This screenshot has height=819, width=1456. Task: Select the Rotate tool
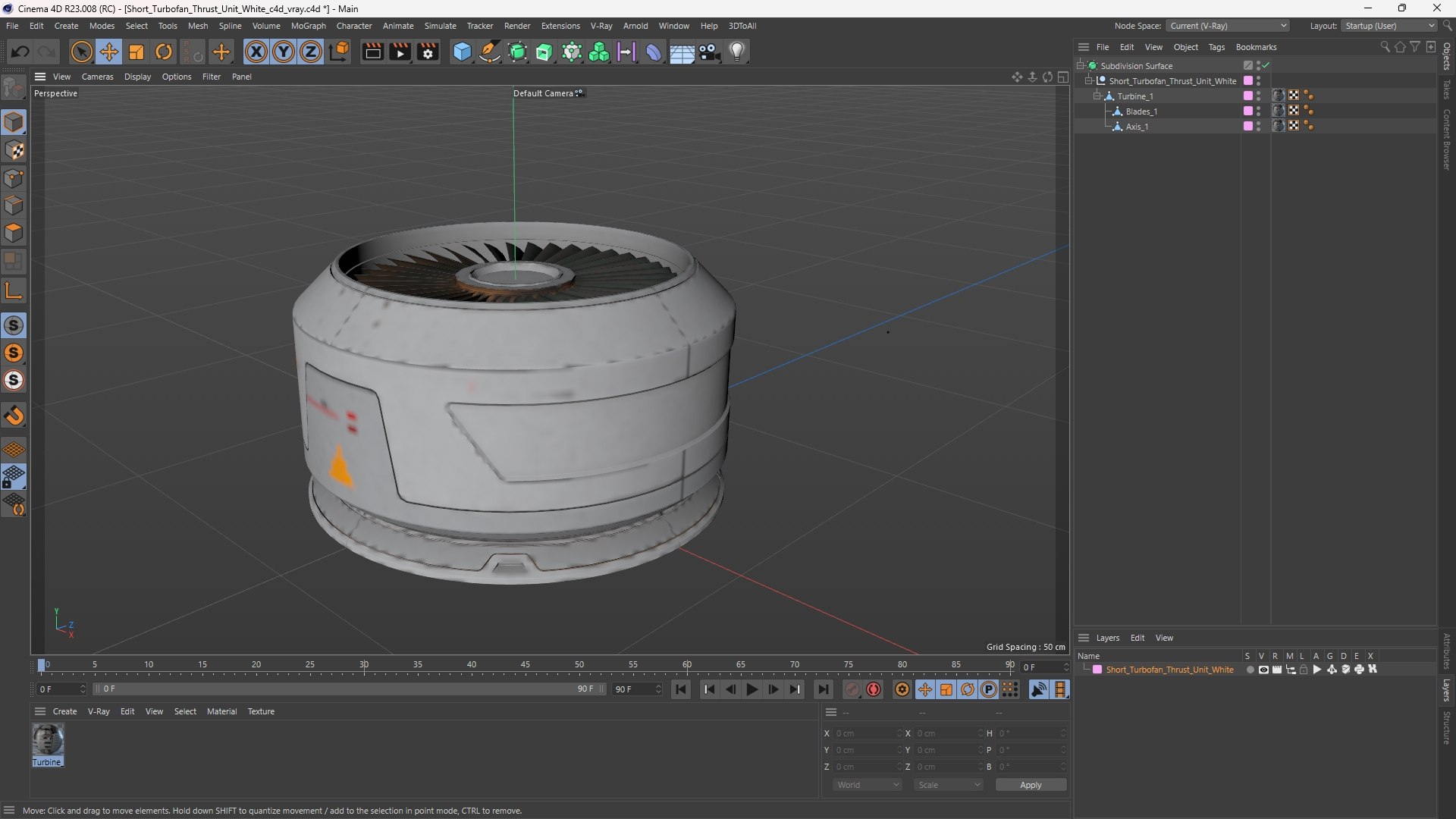click(164, 52)
